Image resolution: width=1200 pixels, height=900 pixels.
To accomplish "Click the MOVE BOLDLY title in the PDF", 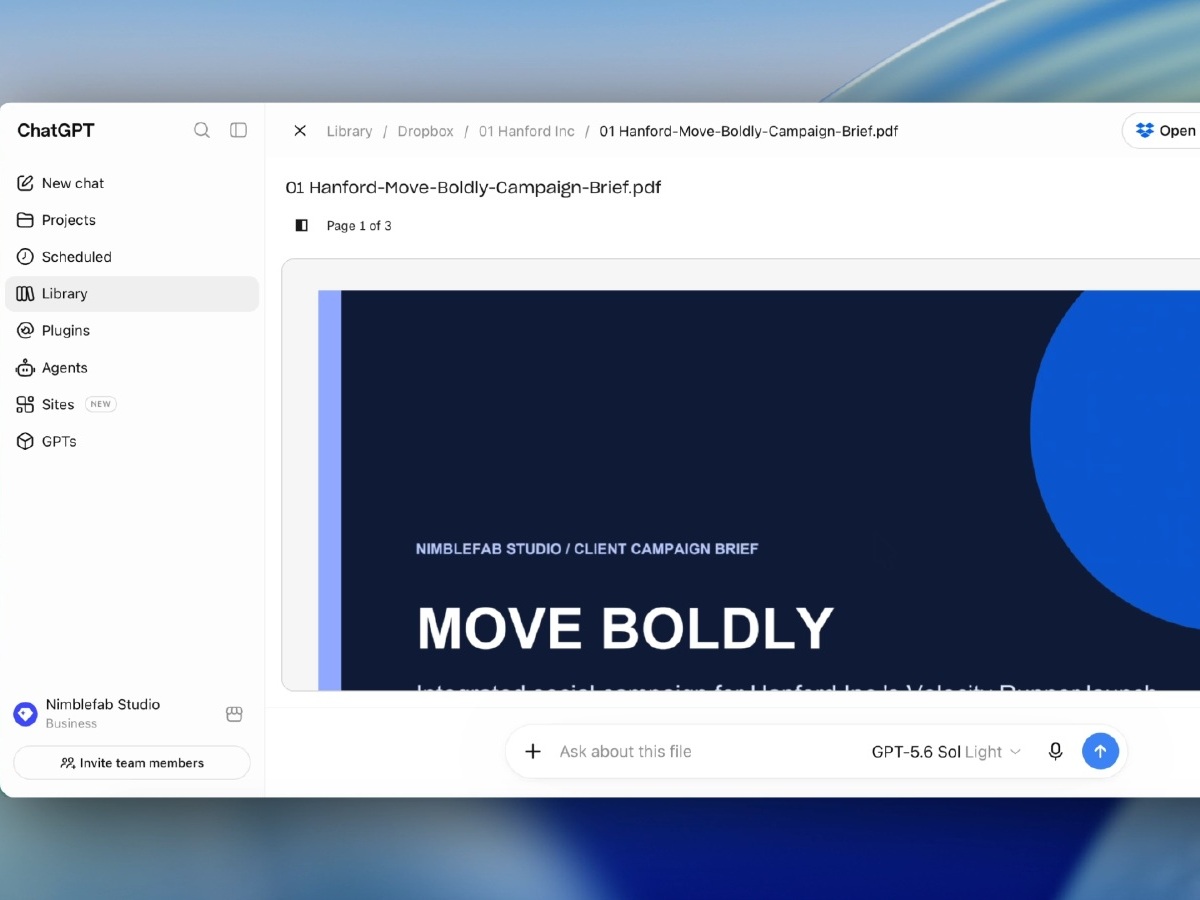I will (x=625, y=628).
